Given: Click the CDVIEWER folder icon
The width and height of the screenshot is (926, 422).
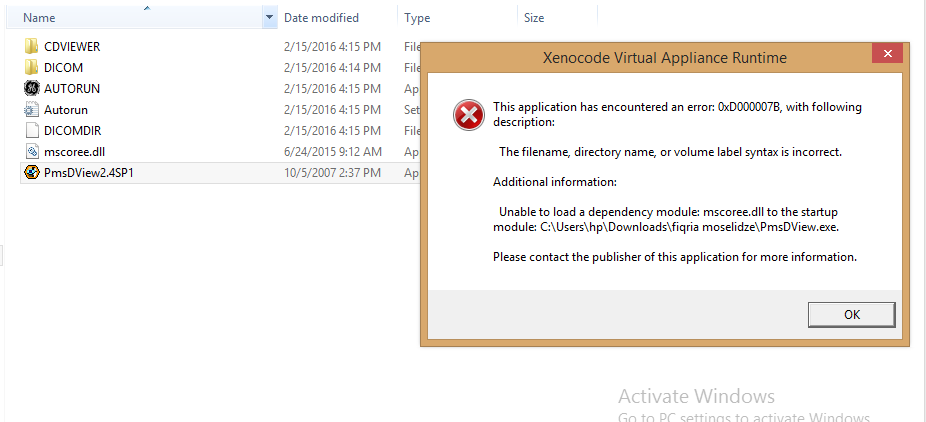Looking at the screenshot, I should [x=31, y=46].
